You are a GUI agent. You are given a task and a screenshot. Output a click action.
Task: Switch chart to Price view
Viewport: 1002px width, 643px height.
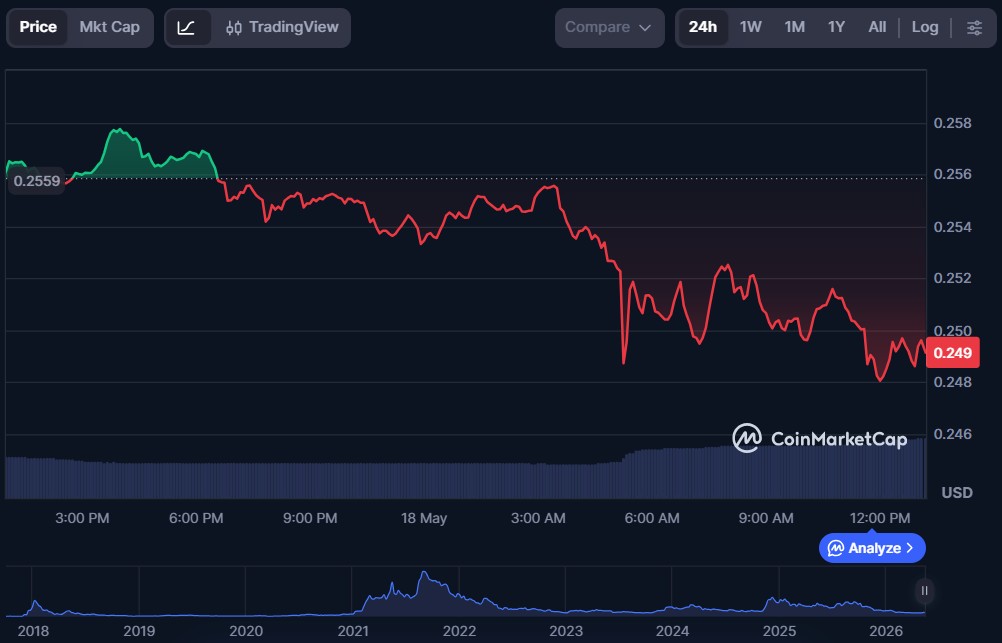[x=38, y=27]
